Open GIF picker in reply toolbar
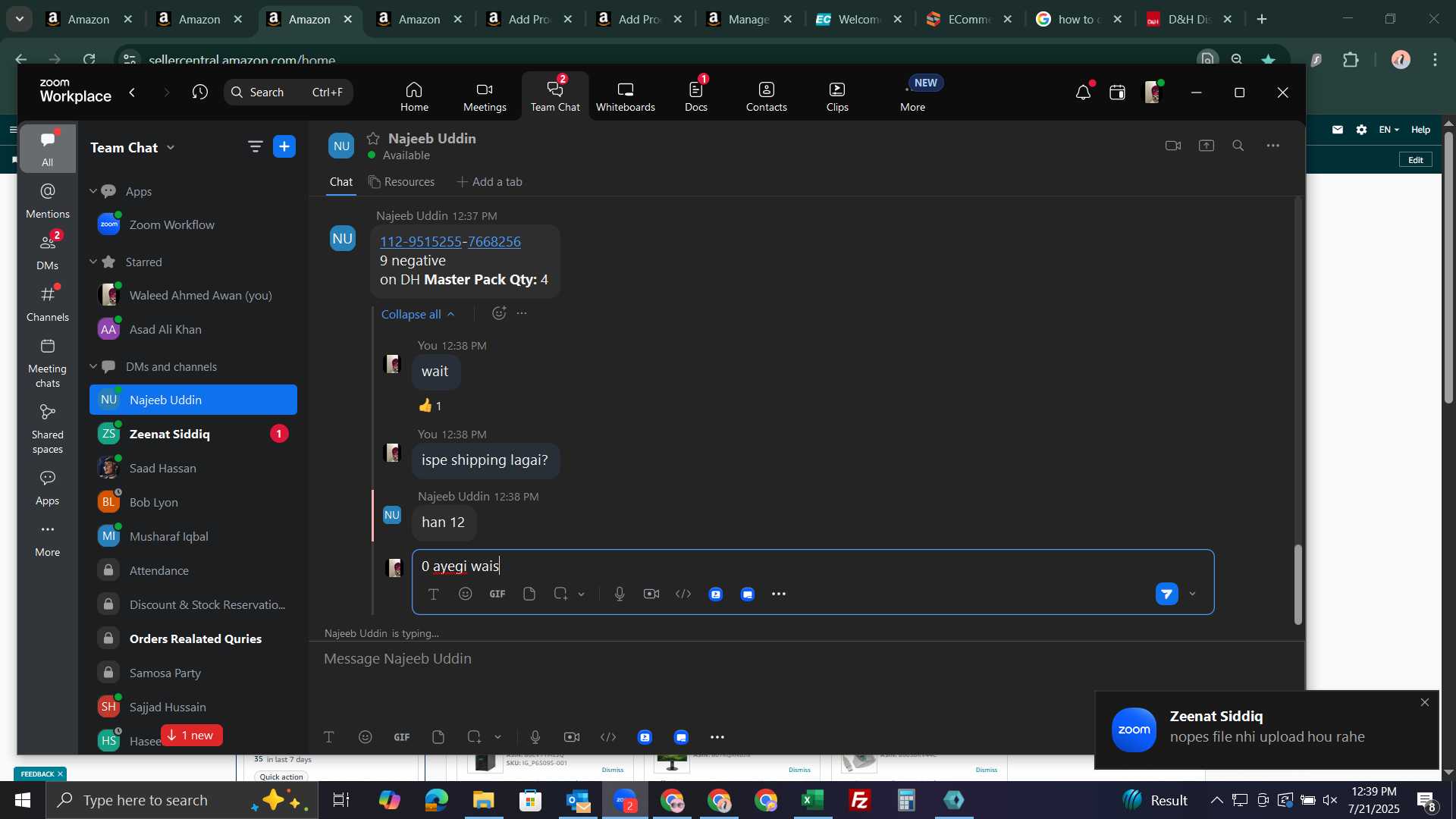The height and width of the screenshot is (819, 1456). point(497,594)
